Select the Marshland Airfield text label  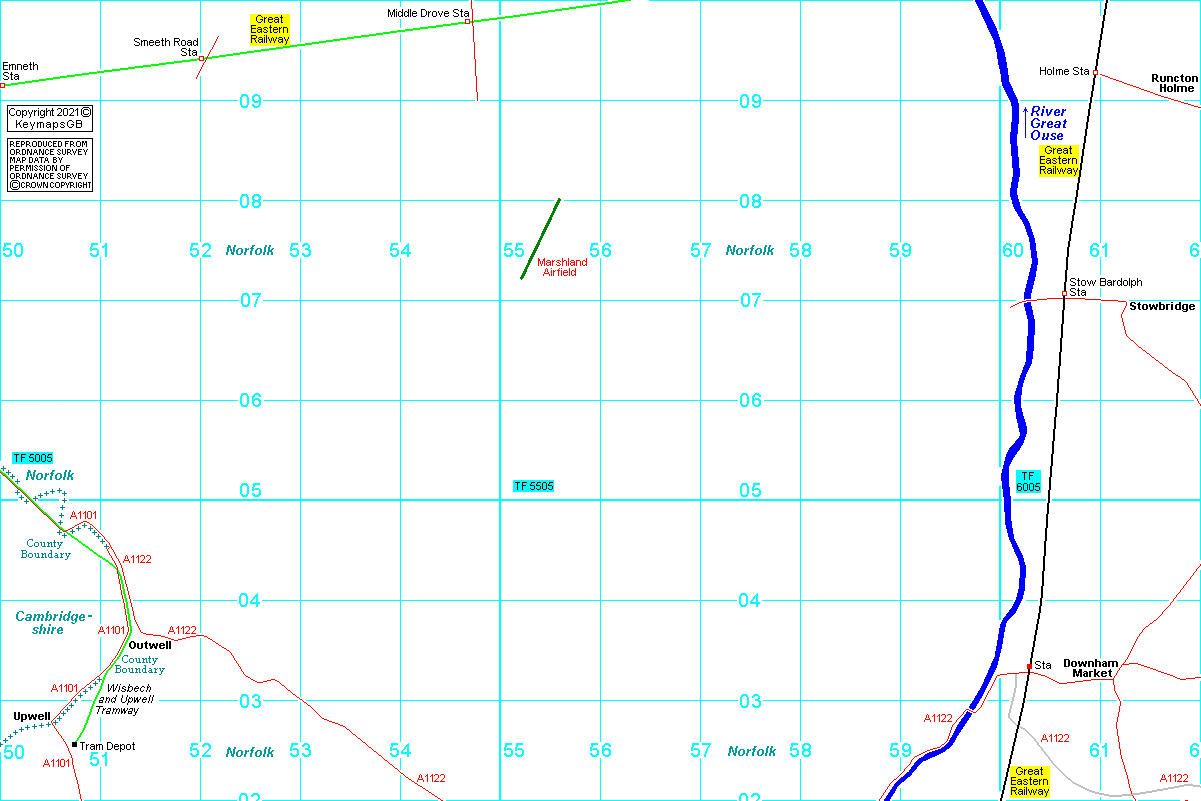click(x=562, y=267)
